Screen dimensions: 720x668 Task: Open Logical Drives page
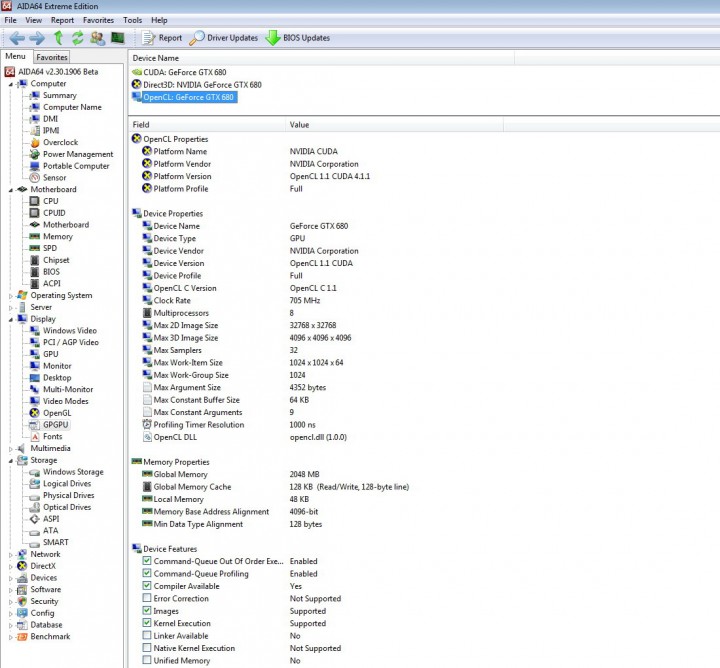click(x=67, y=484)
